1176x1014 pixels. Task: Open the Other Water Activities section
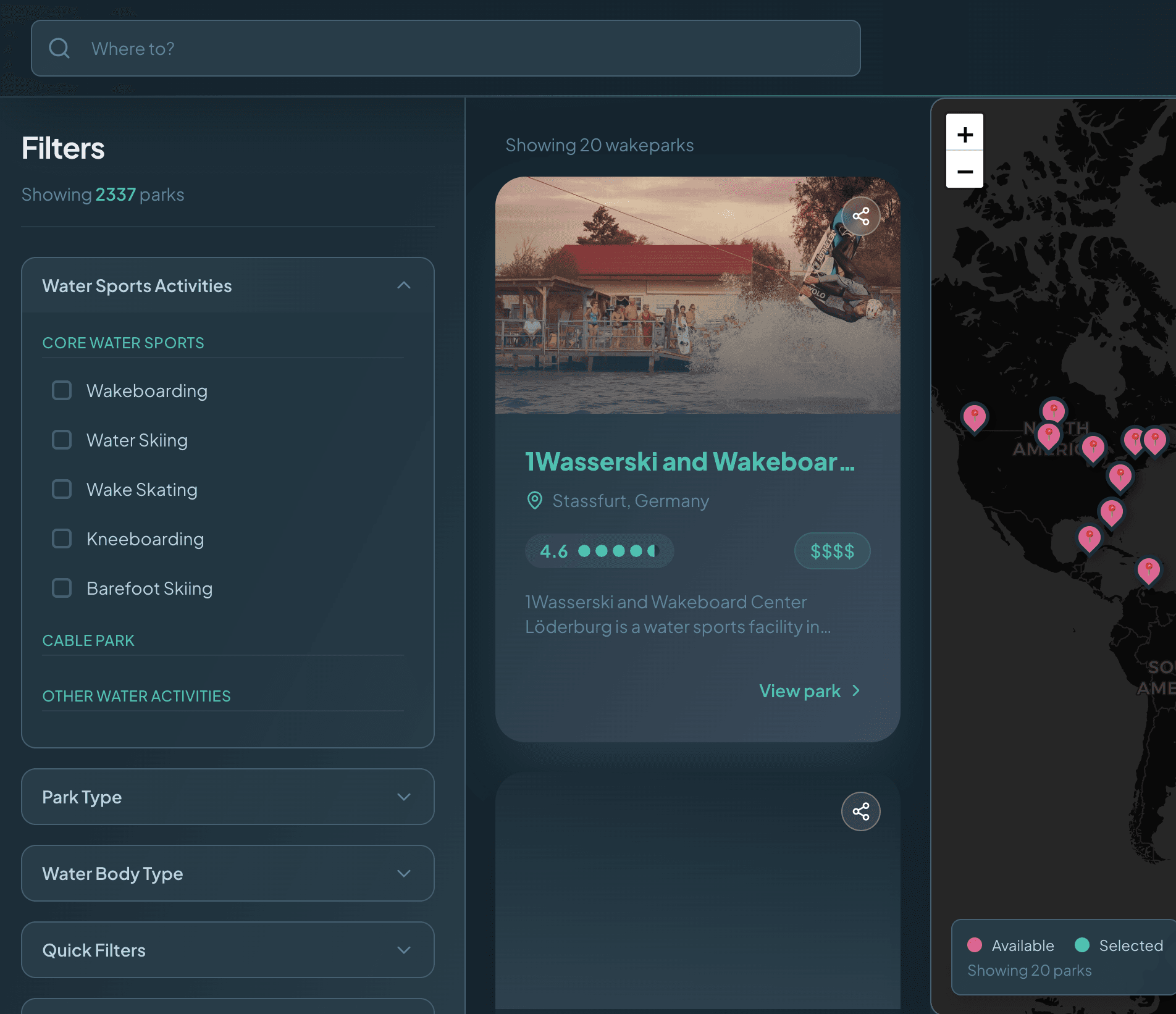[136, 695]
